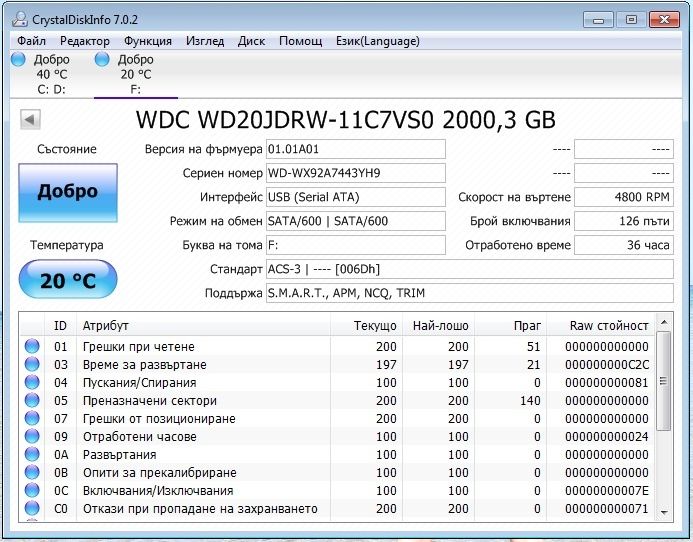Open the Редактор menu

tap(85, 41)
